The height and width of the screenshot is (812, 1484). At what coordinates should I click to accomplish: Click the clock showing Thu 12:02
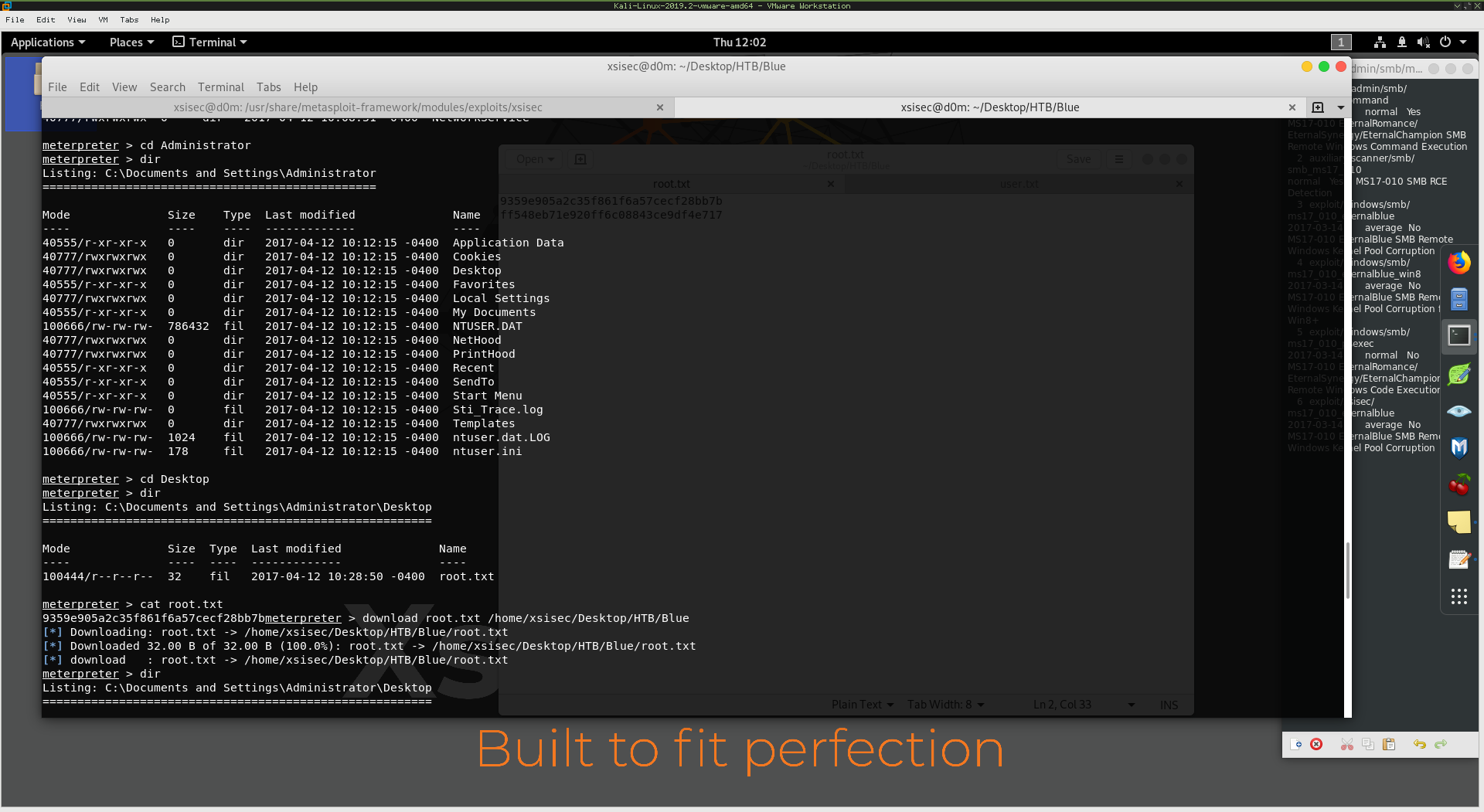click(x=740, y=42)
